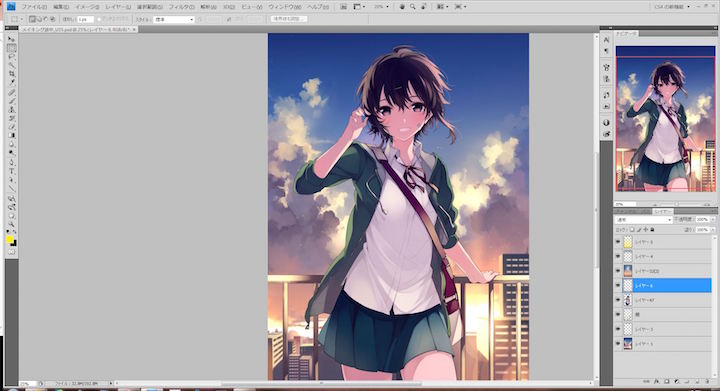720x391 pixels.
Task: Hide the bottom layer in the Layers panel
Action: [x=618, y=344]
